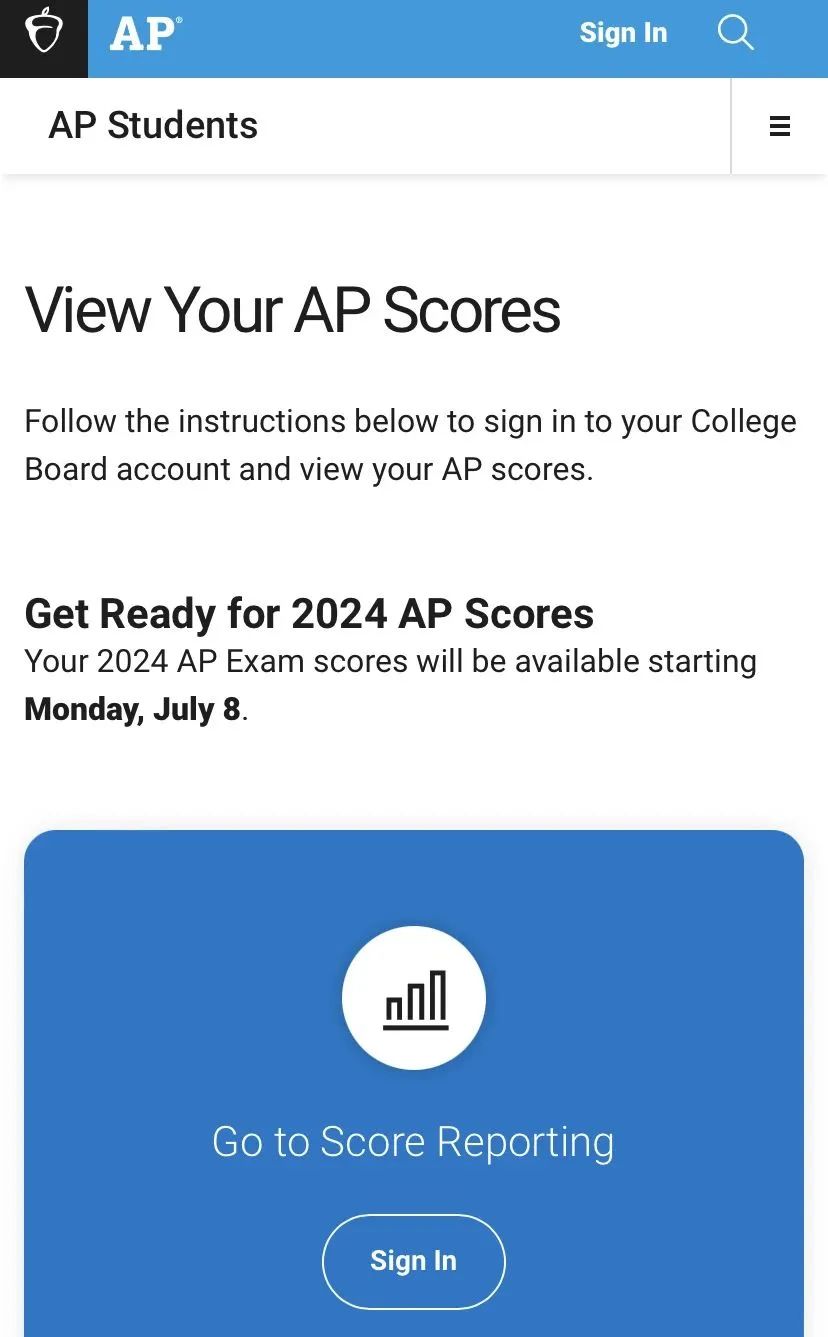828x1337 pixels.
Task: Click Sign In in the top header
Action: pos(623,33)
